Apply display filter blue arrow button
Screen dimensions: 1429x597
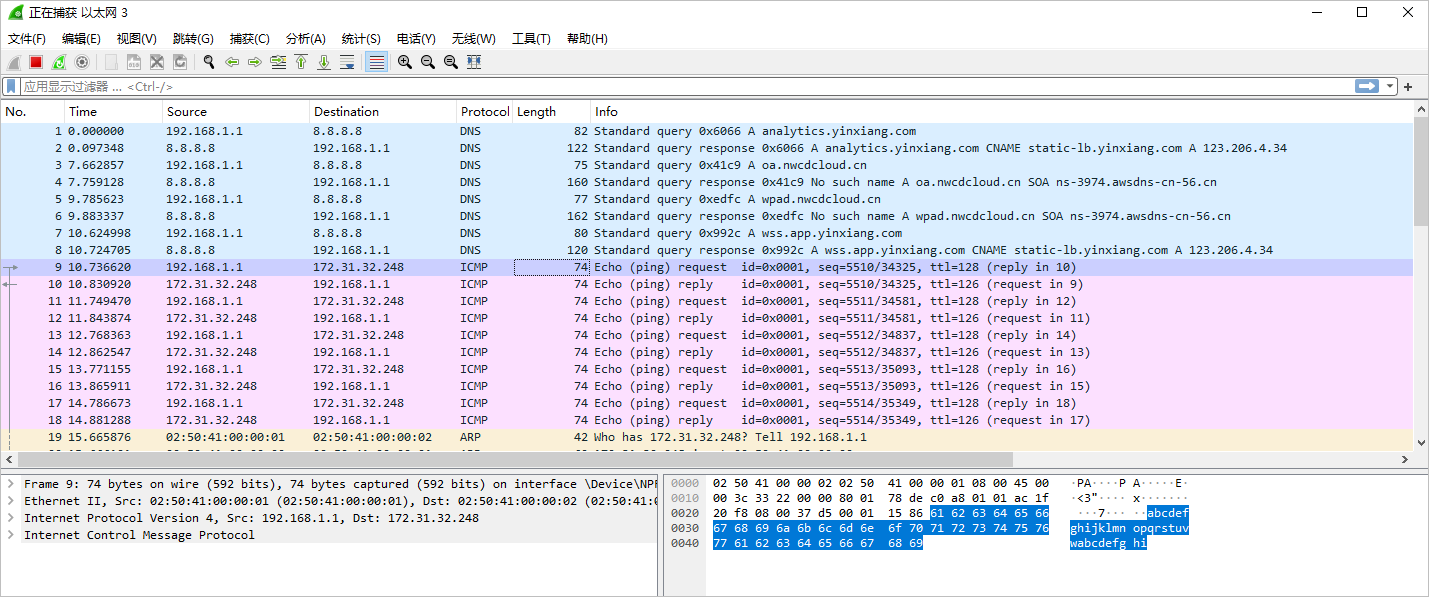[x=1367, y=87]
